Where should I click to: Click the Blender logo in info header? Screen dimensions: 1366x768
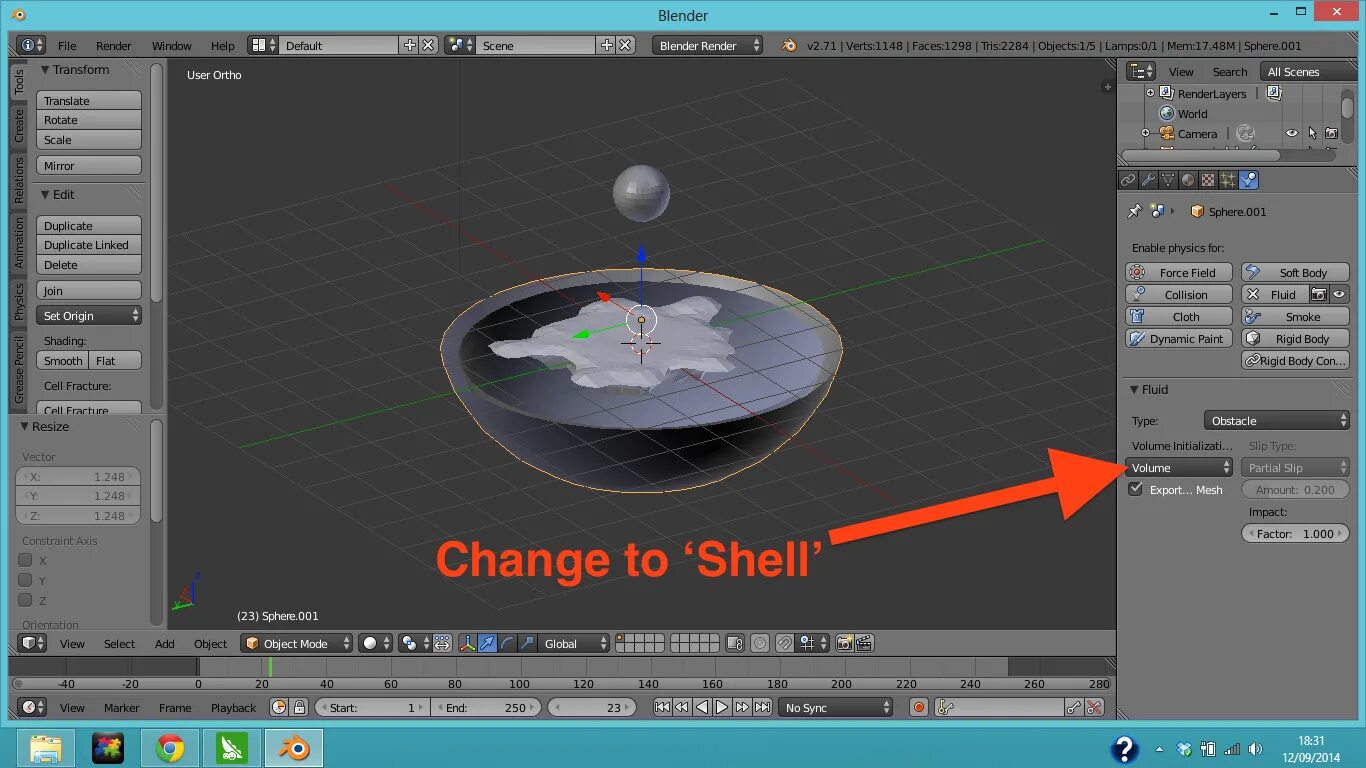[x=789, y=45]
